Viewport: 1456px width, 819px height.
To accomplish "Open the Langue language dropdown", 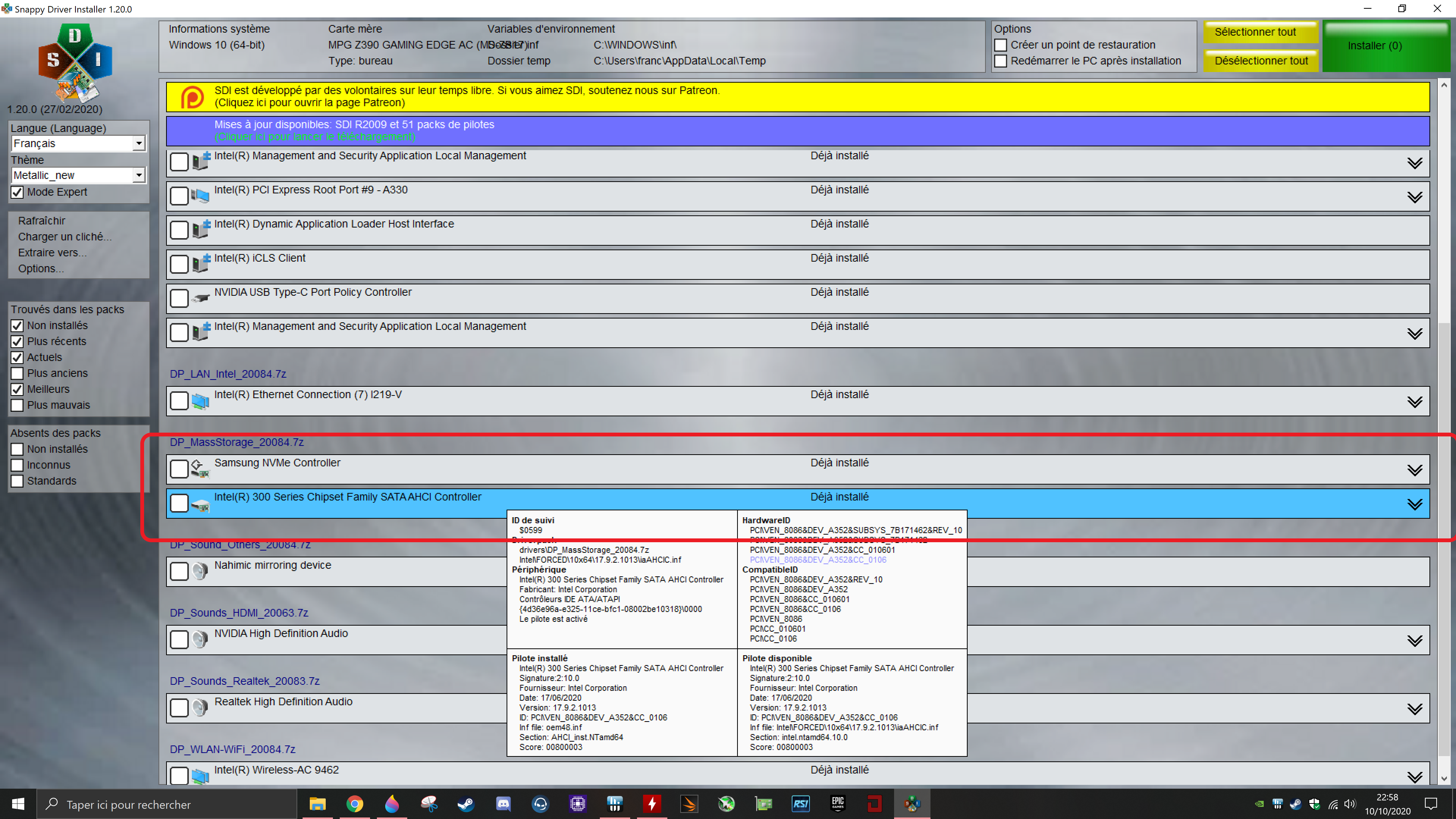I will 138,144.
